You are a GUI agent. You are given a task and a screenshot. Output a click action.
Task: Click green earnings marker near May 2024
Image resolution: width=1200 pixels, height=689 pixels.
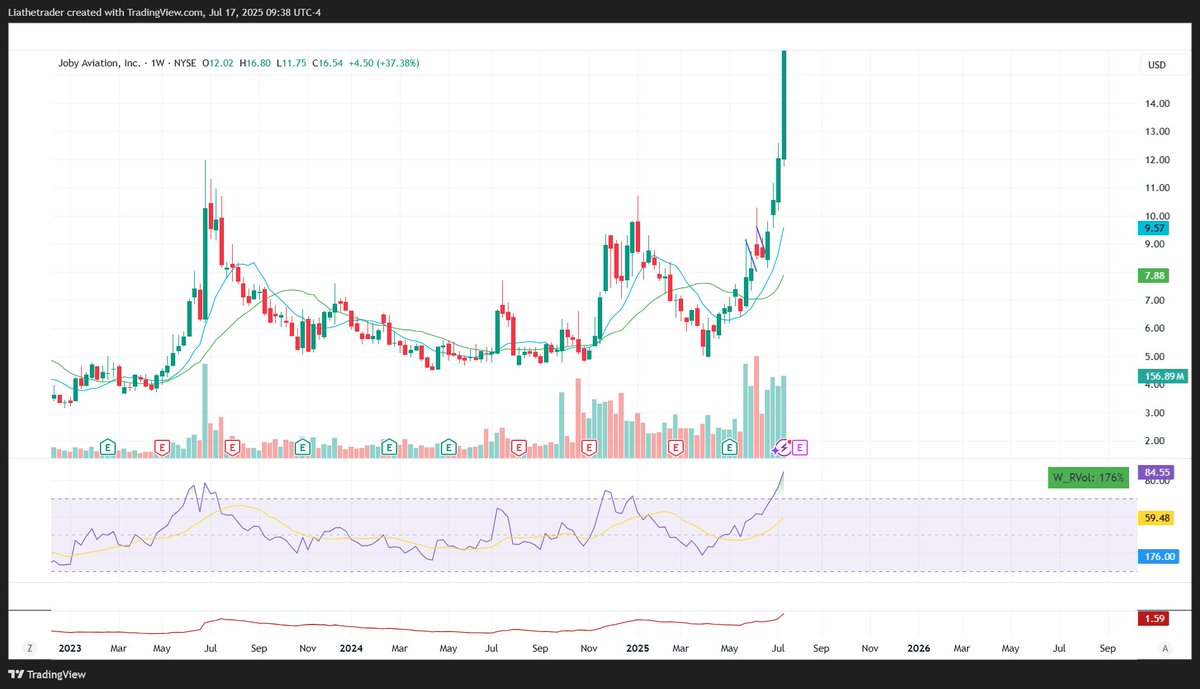coord(450,446)
